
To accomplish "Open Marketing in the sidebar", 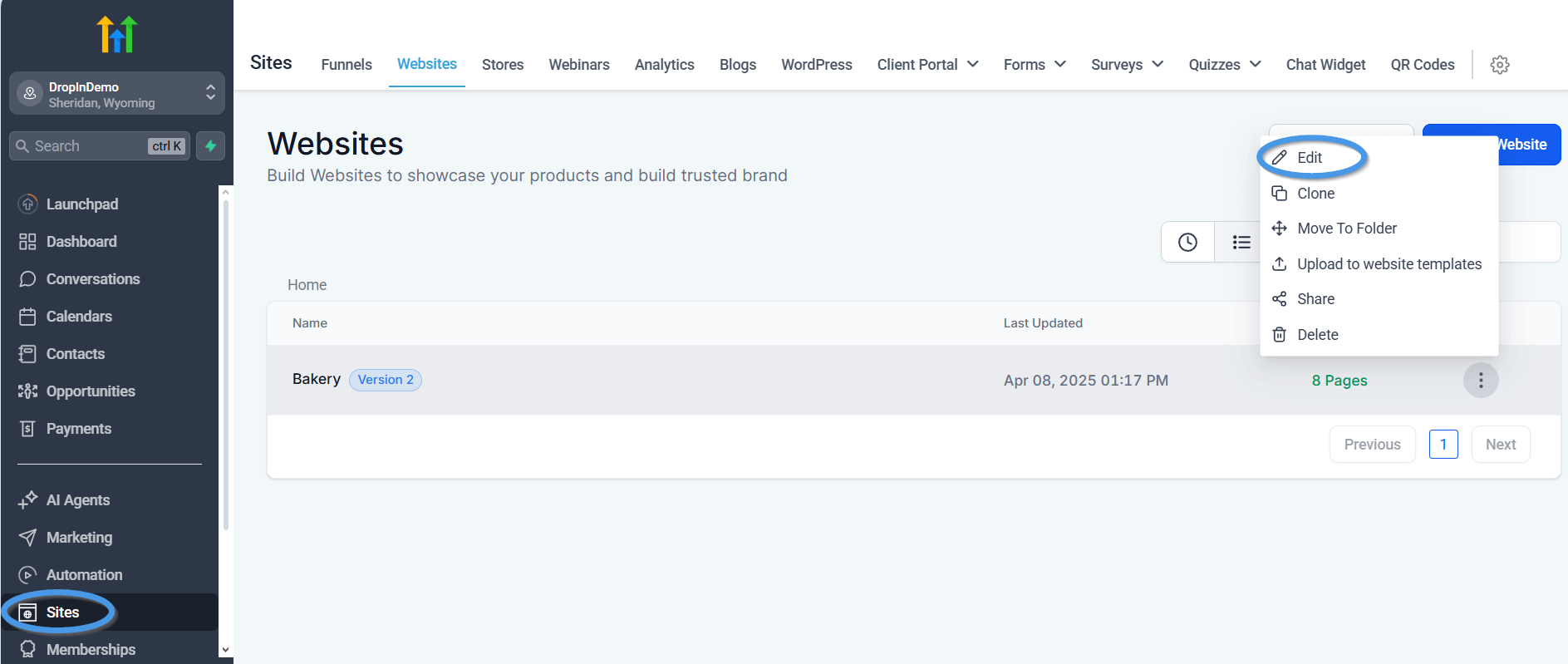I will 79,538.
